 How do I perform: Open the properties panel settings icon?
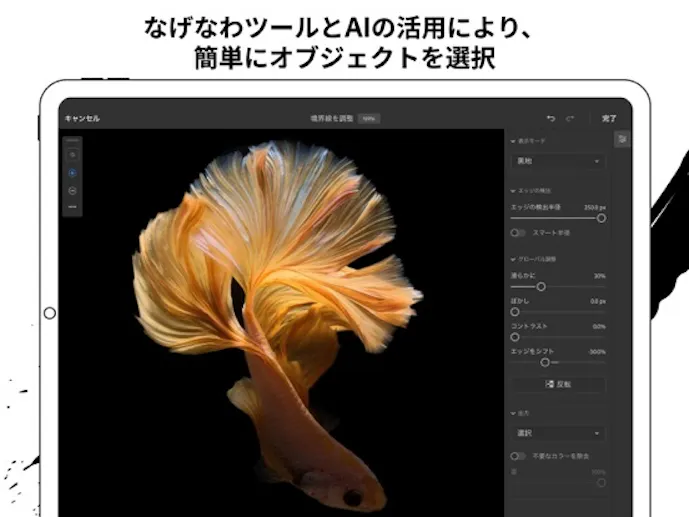pos(622,140)
